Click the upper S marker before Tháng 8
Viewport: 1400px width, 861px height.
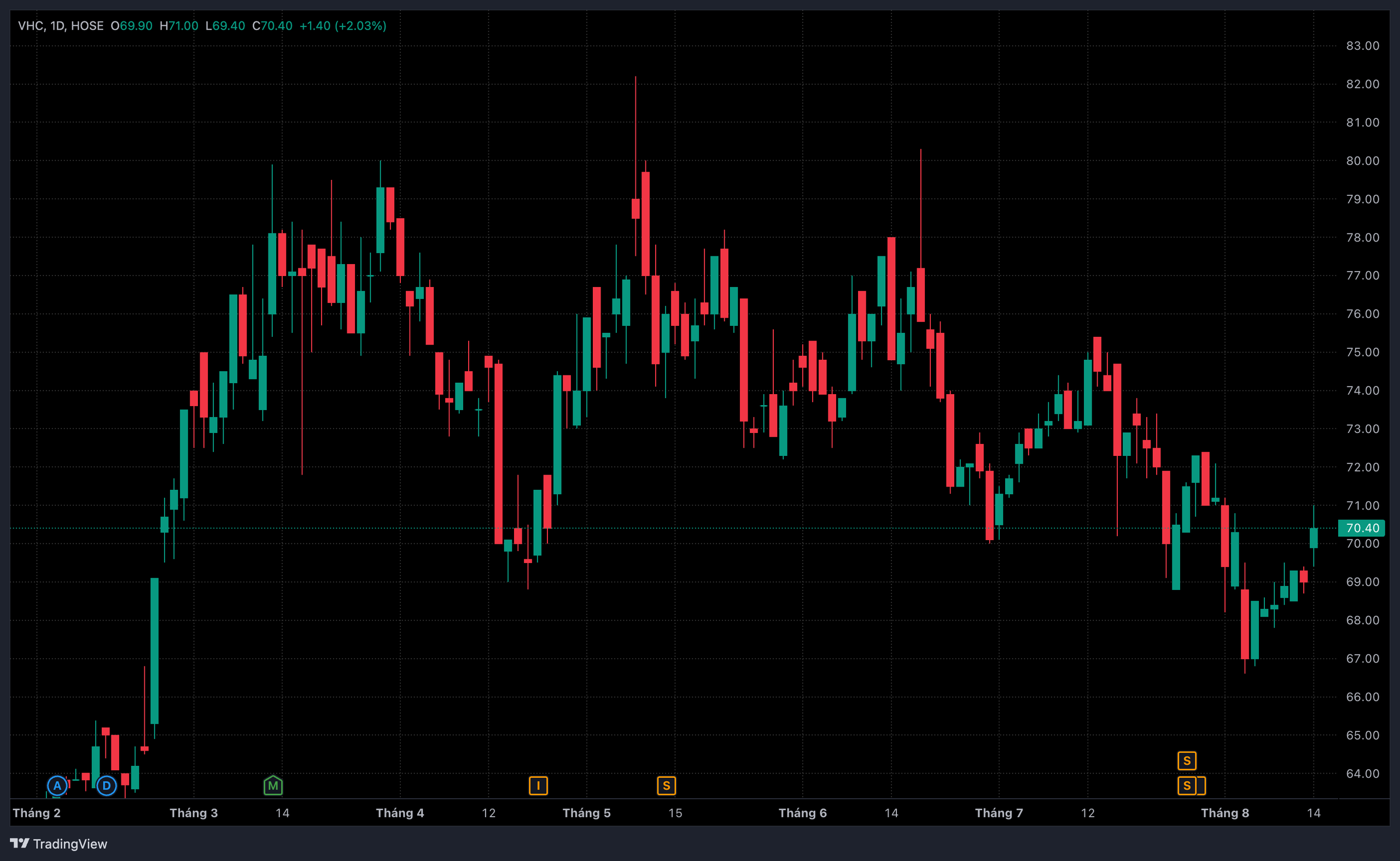[1187, 761]
